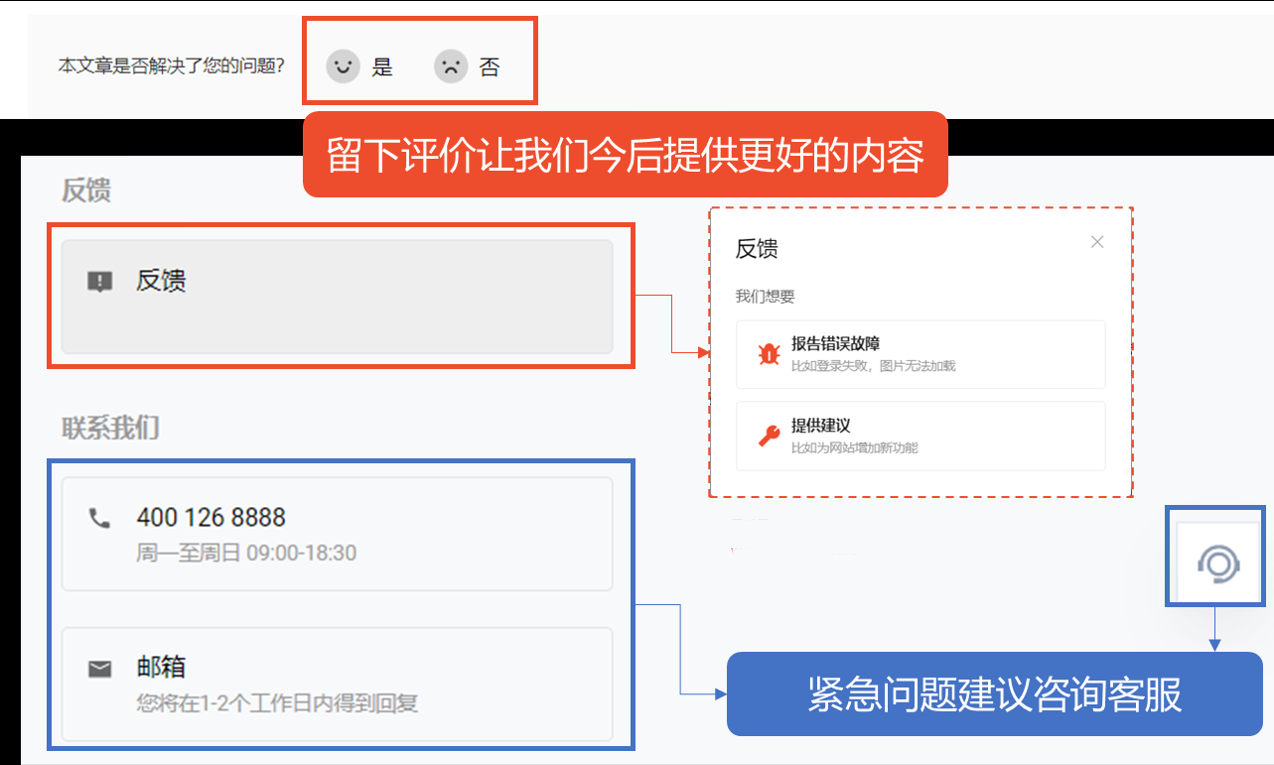Click the blue 紧急问题建议咨询客服 banner
The image size is (1274, 765).
pyautogui.click(x=994, y=694)
